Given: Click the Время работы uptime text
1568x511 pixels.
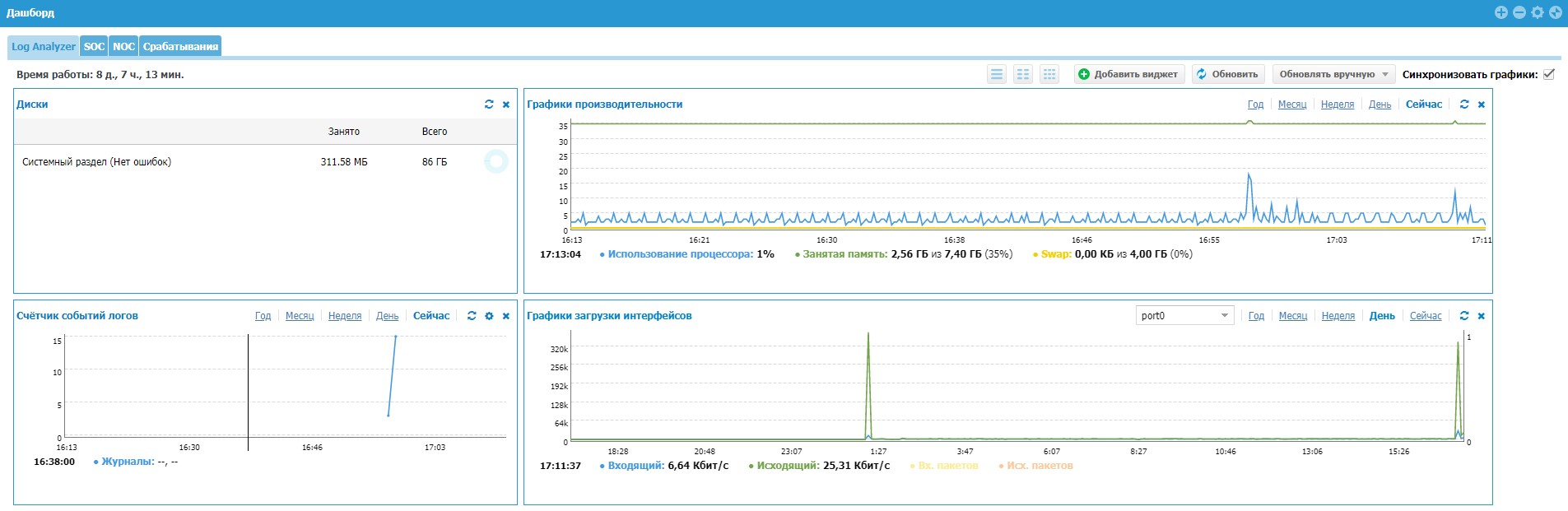Looking at the screenshot, I should point(100,75).
